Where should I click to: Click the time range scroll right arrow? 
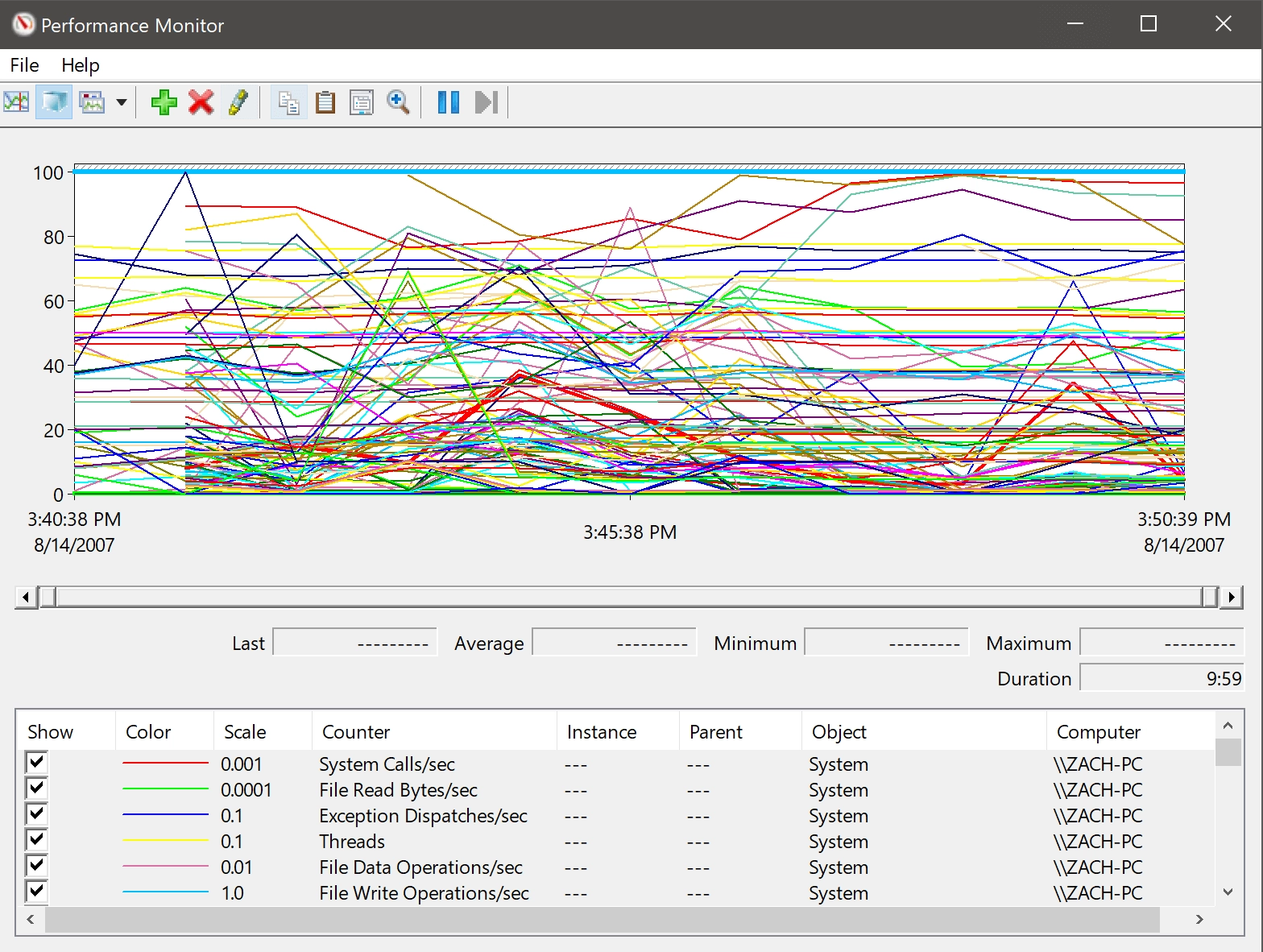(x=1231, y=597)
